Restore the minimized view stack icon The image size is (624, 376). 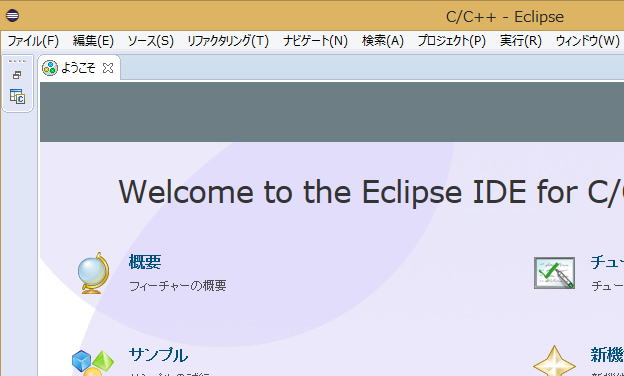tap(17, 75)
